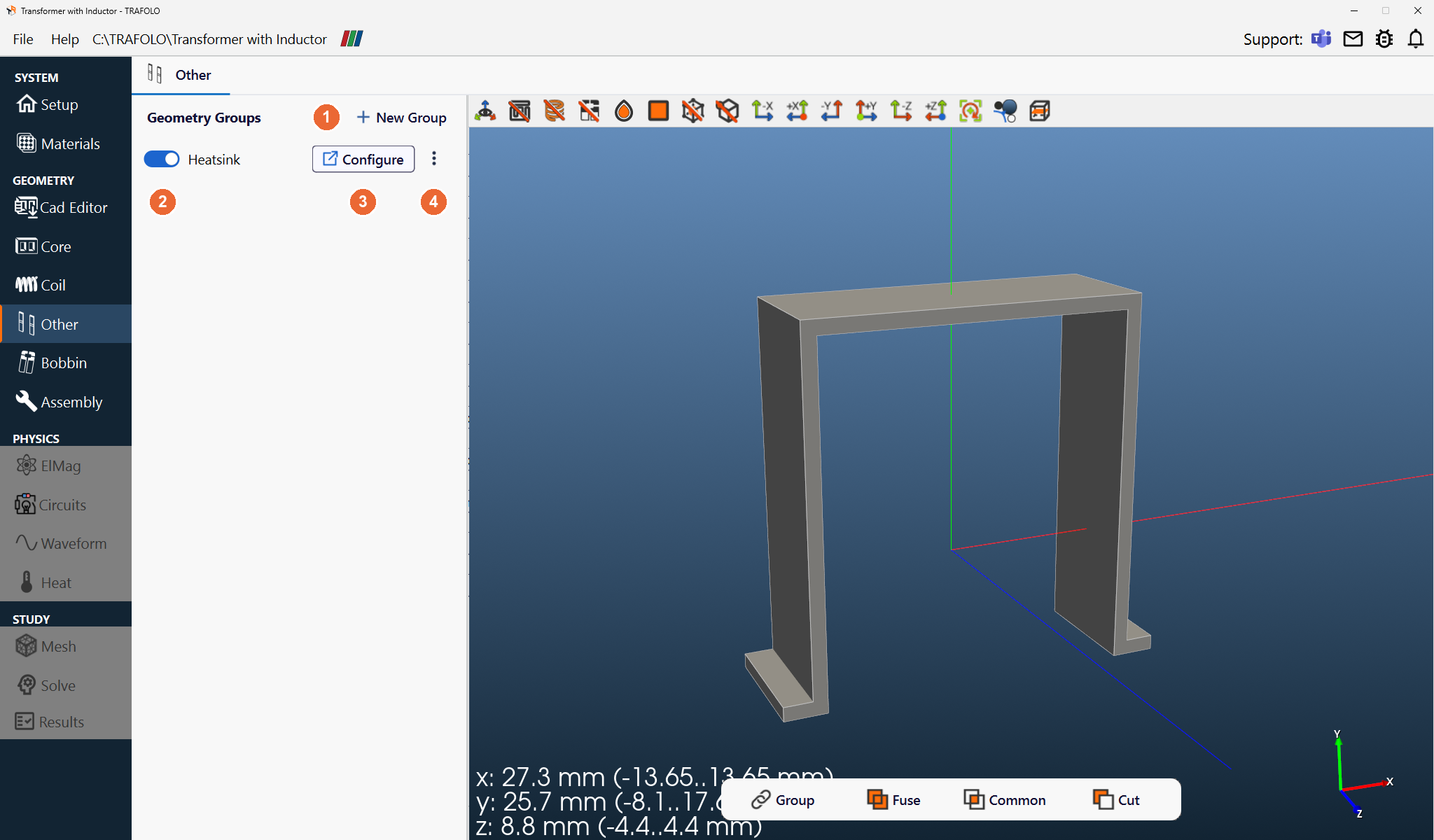This screenshot has height=840, width=1434.
Task: Hide other parts toolbar icon
Action: (589, 111)
